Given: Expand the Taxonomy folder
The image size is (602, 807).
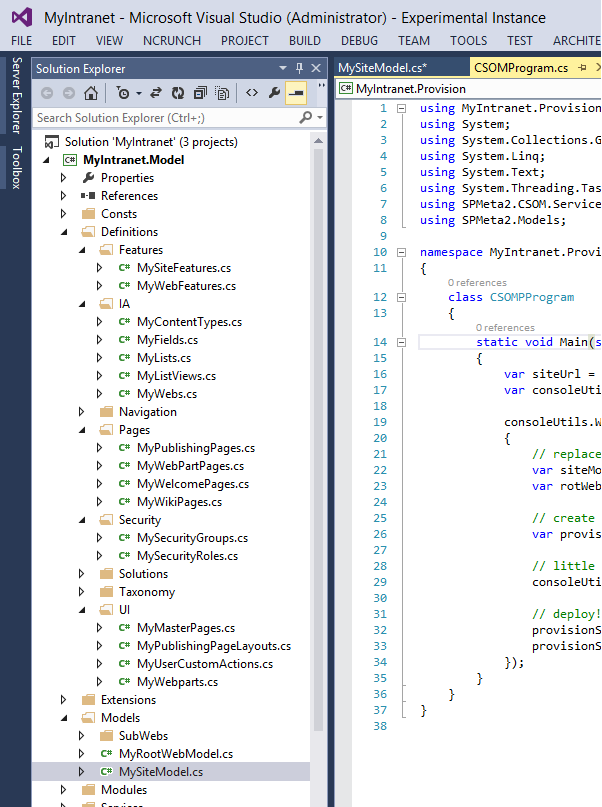Looking at the screenshot, I should coord(81,592).
